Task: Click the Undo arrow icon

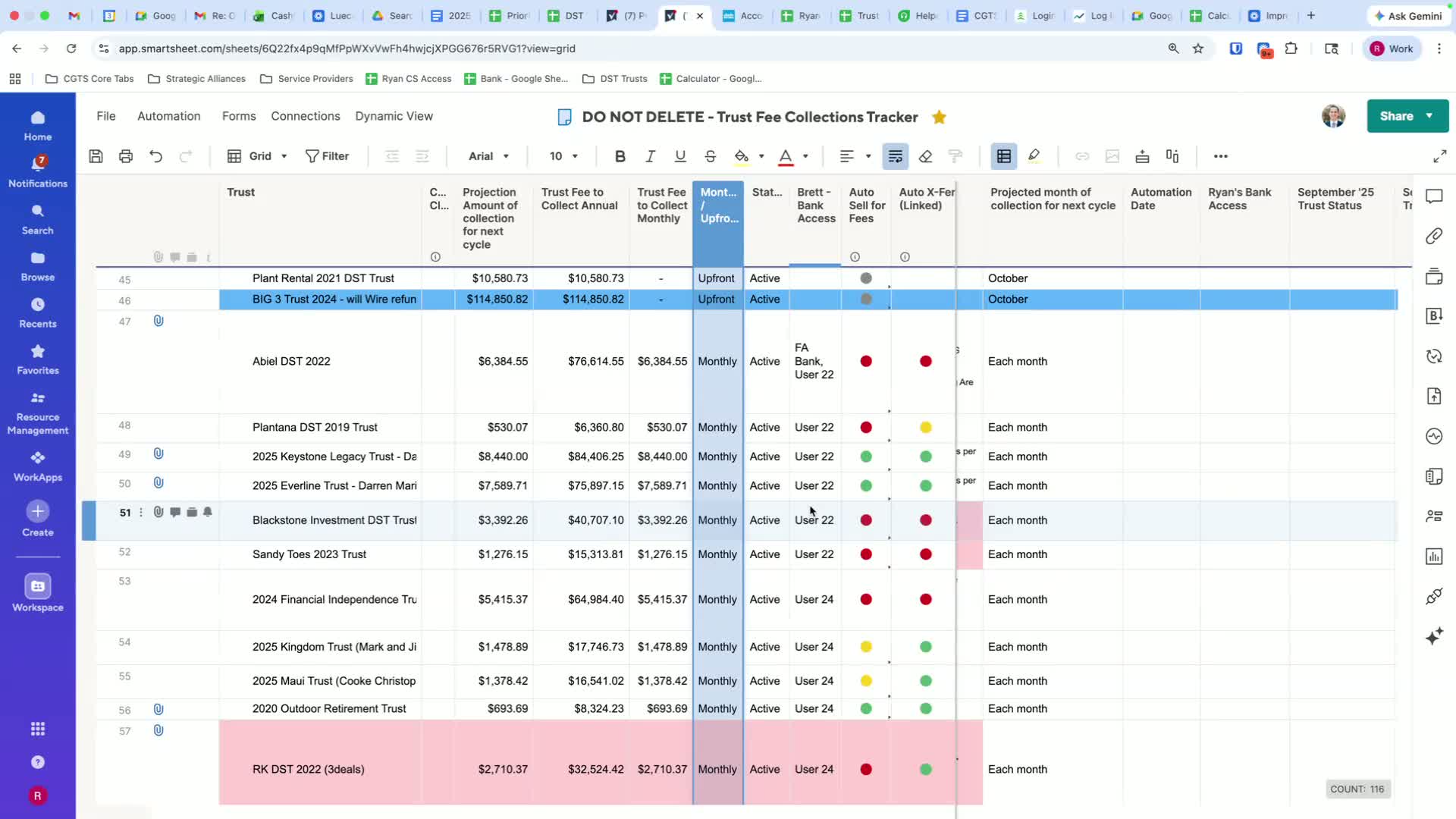Action: click(x=155, y=156)
